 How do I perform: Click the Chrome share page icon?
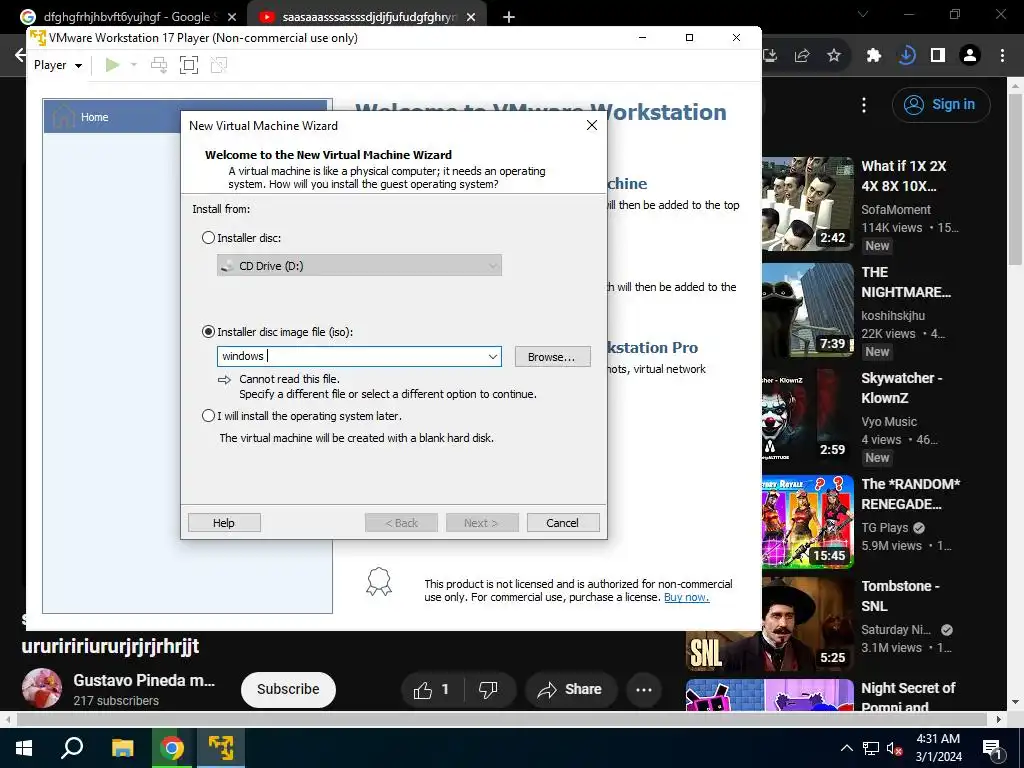click(x=802, y=56)
